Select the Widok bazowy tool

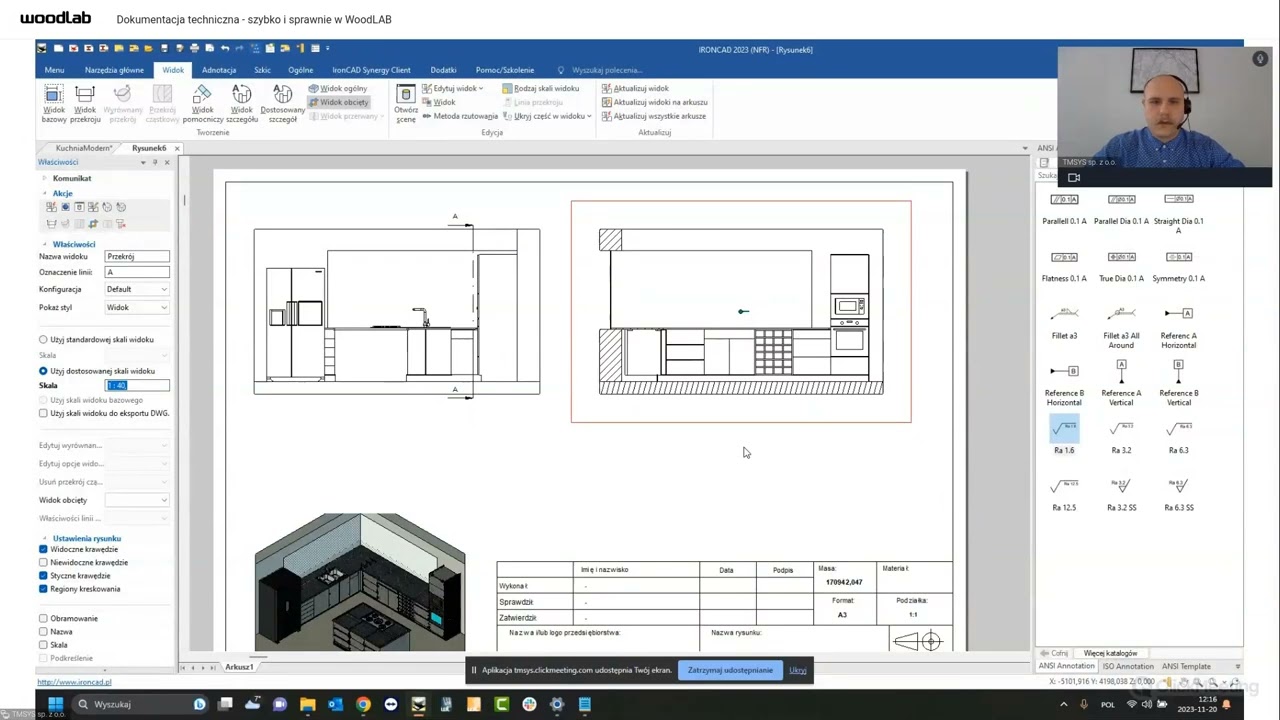(x=53, y=104)
